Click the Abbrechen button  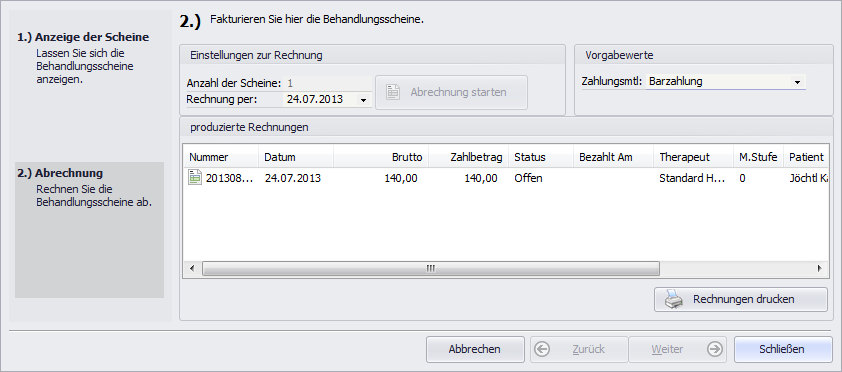tap(475, 349)
